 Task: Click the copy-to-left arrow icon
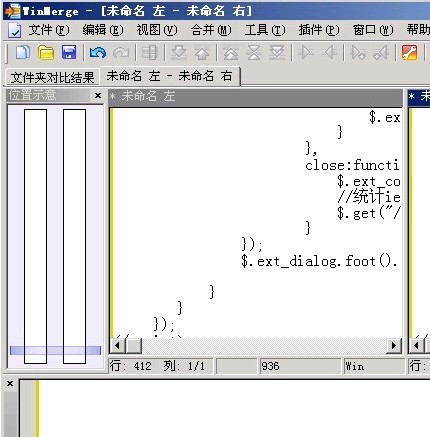point(329,53)
